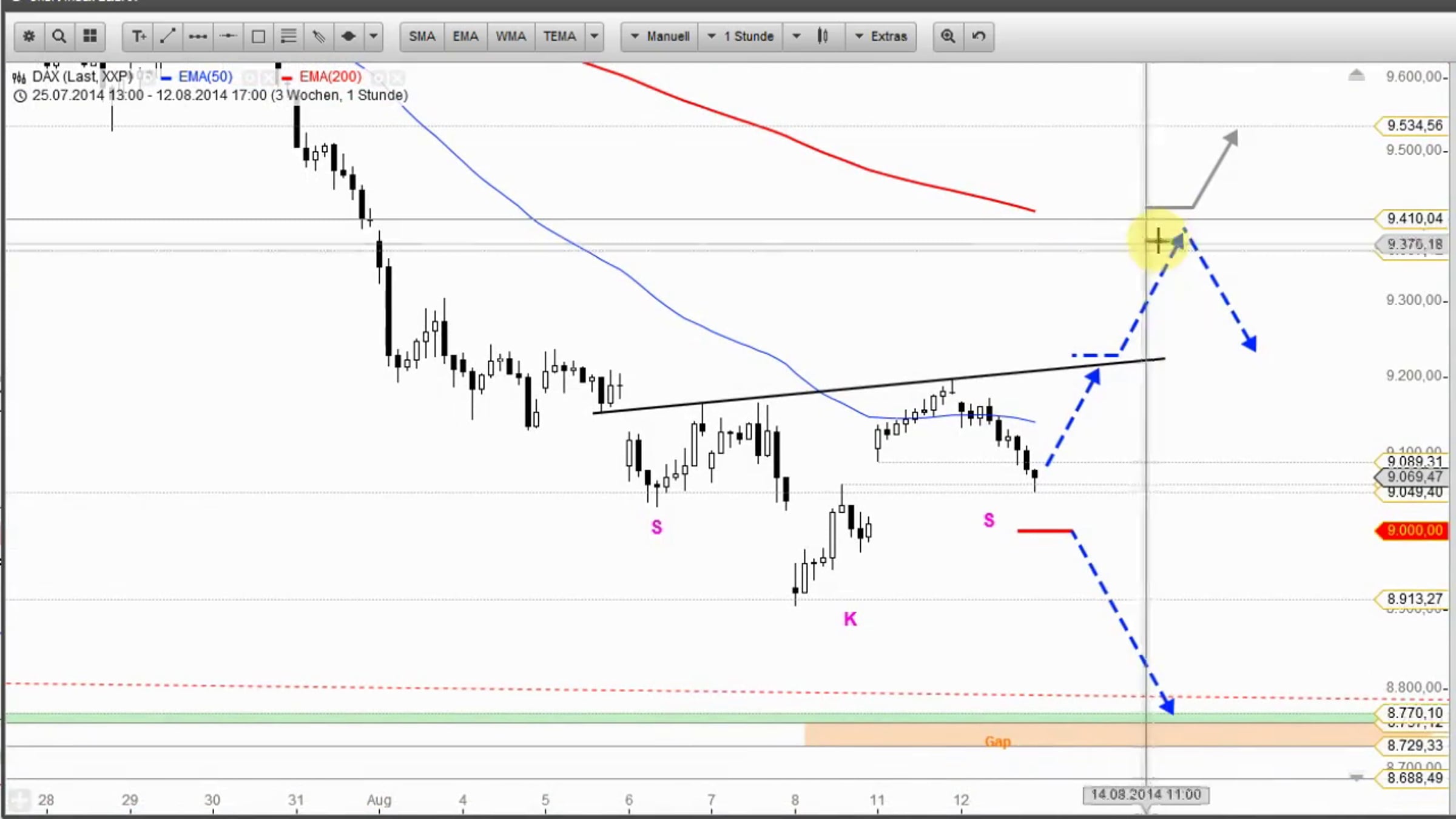
Task: Select the 8.913,27 price label
Action: coord(1411,599)
